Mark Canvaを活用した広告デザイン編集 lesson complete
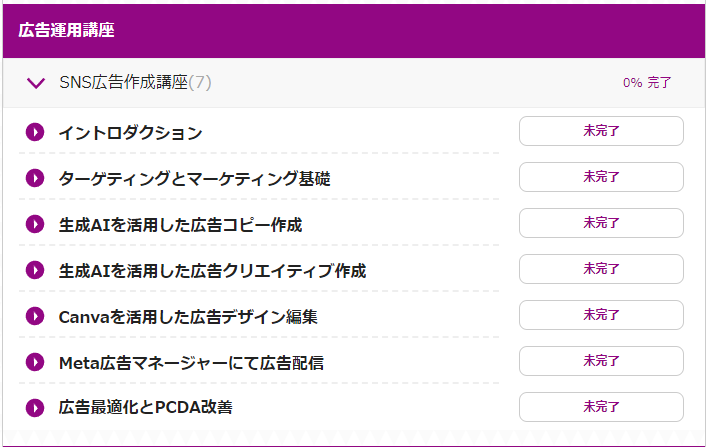 601,315
